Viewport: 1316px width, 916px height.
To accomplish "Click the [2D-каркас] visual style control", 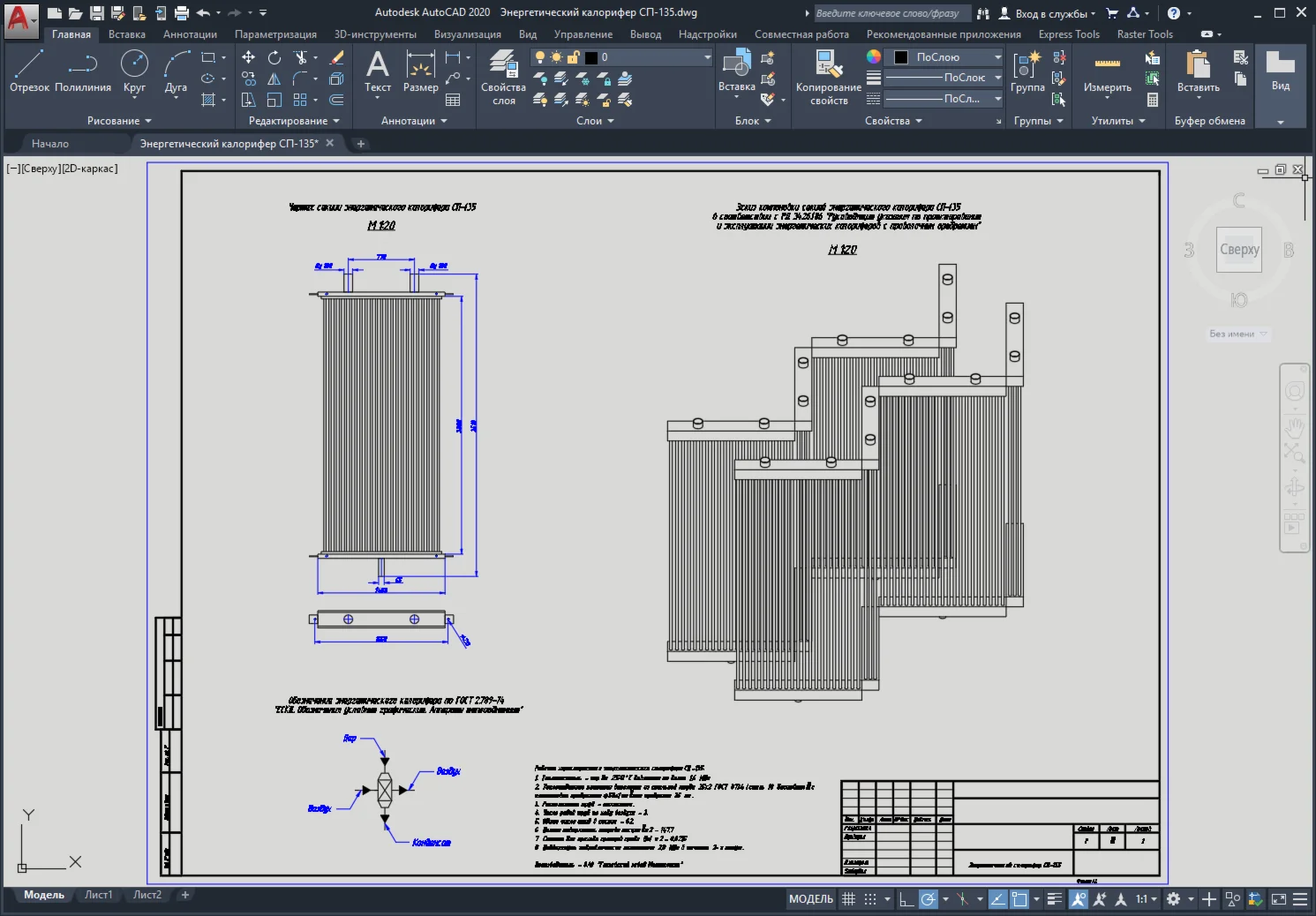I will [x=89, y=169].
